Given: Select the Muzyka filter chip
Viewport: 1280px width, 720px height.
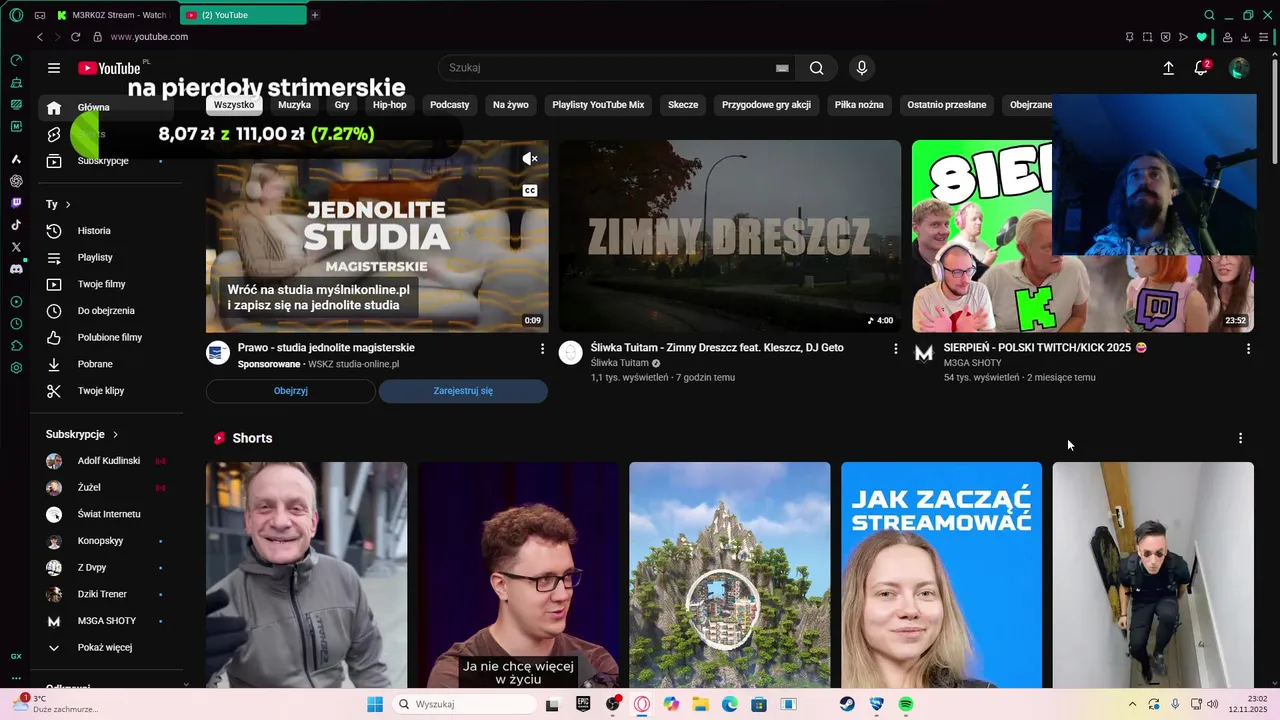Looking at the screenshot, I should point(294,105).
